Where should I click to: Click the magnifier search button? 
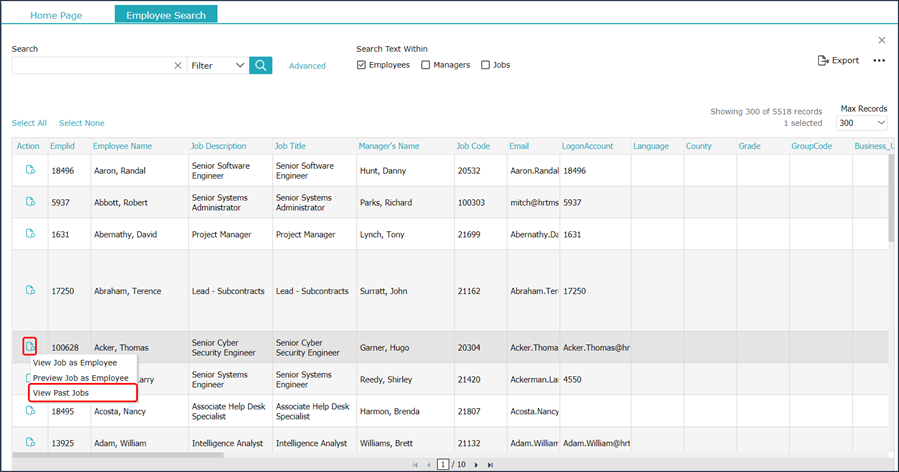(x=260, y=65)
